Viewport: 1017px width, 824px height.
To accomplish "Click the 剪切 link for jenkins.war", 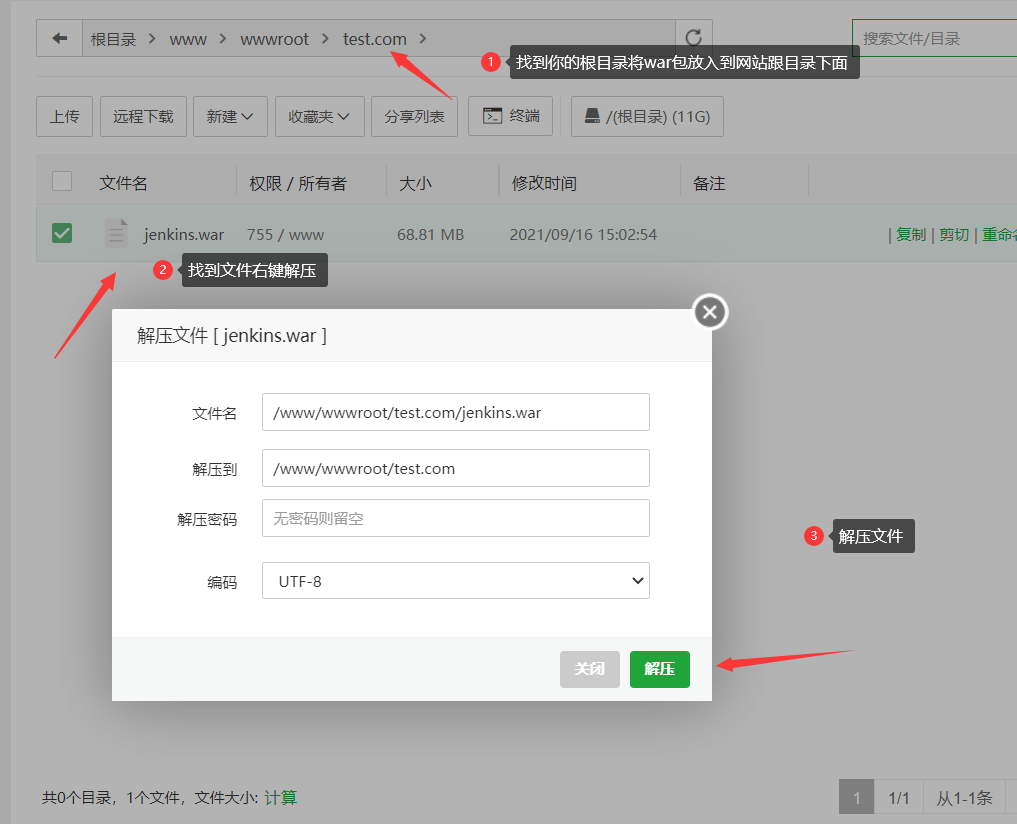I will pyautogui.click(x=953, y=234).
